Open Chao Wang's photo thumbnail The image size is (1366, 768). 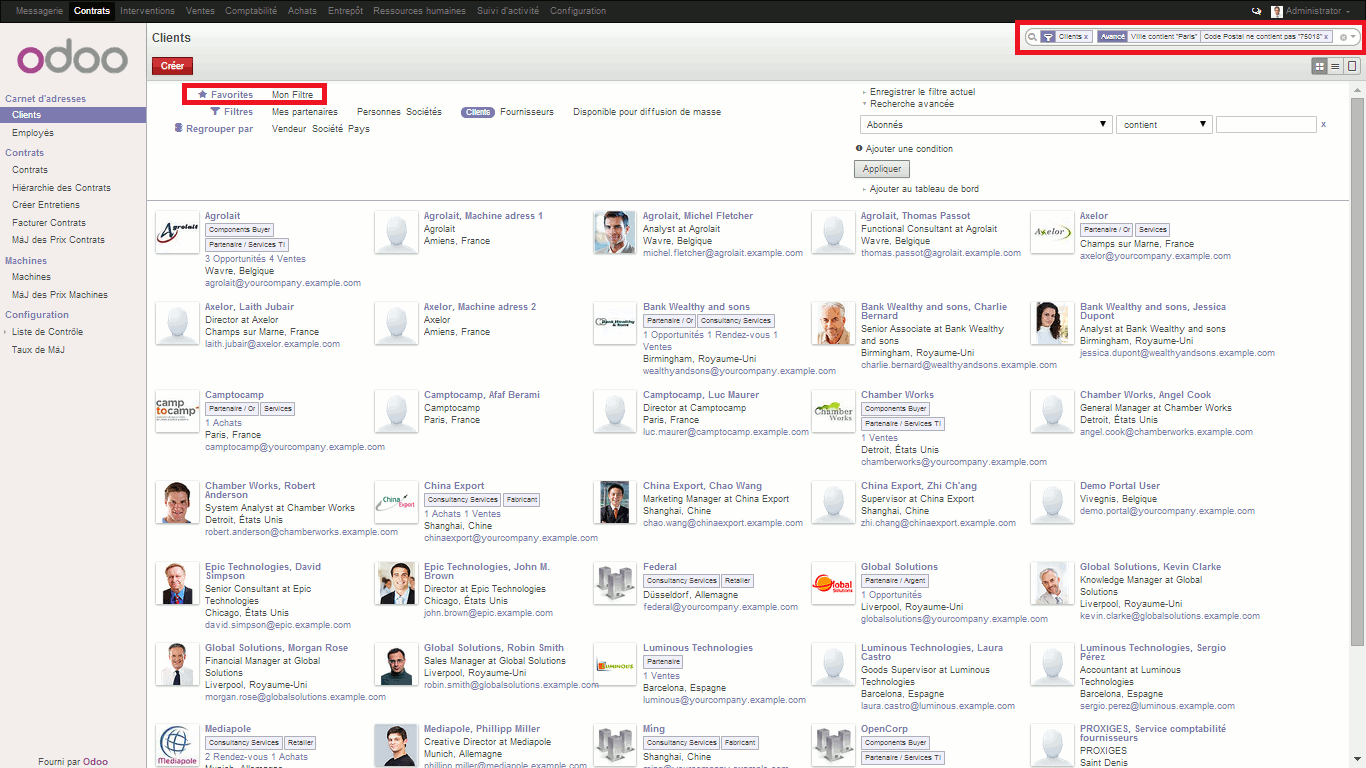tap(614, 502)
